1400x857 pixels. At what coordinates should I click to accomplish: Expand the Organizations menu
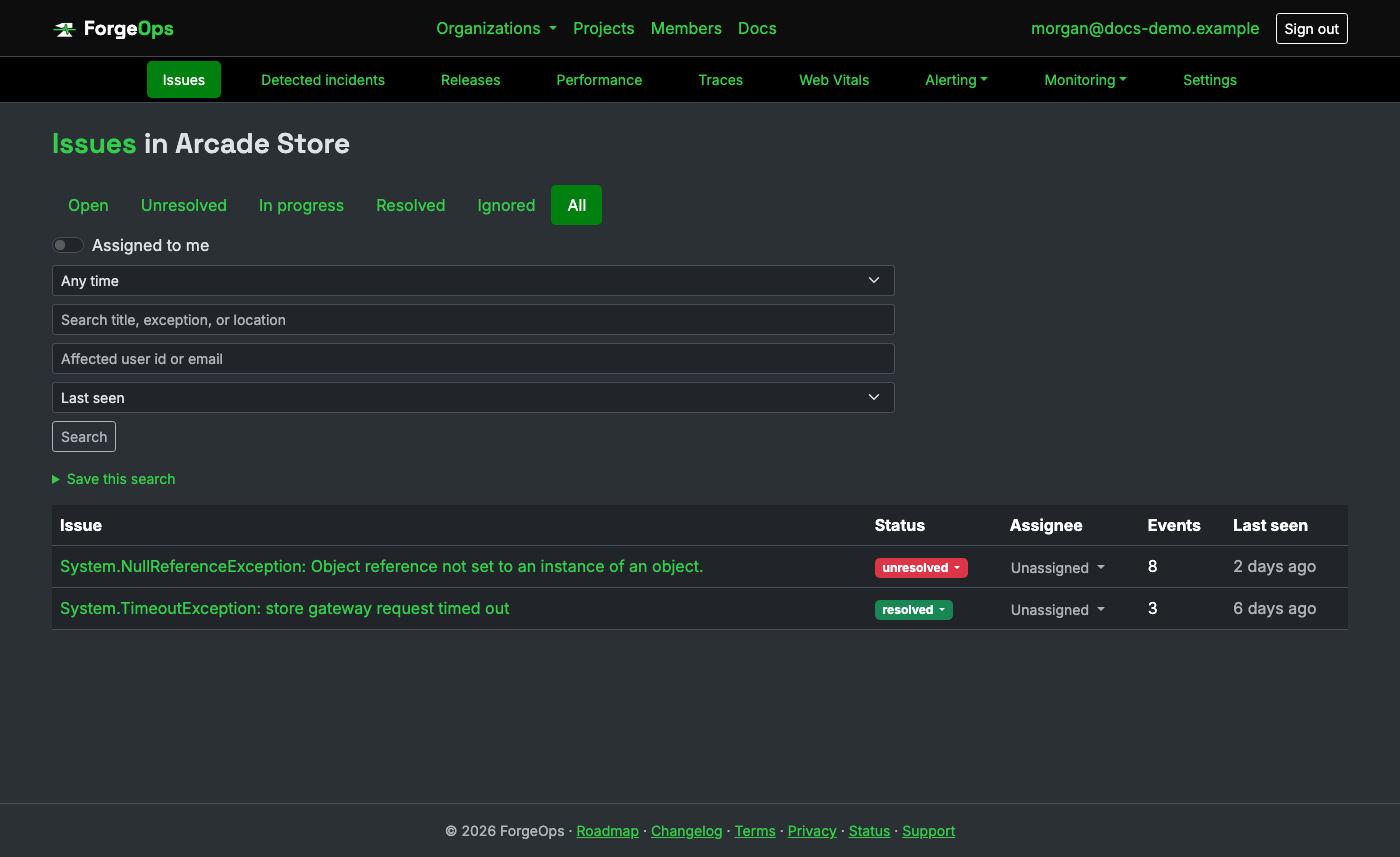(x=496, y=29)
